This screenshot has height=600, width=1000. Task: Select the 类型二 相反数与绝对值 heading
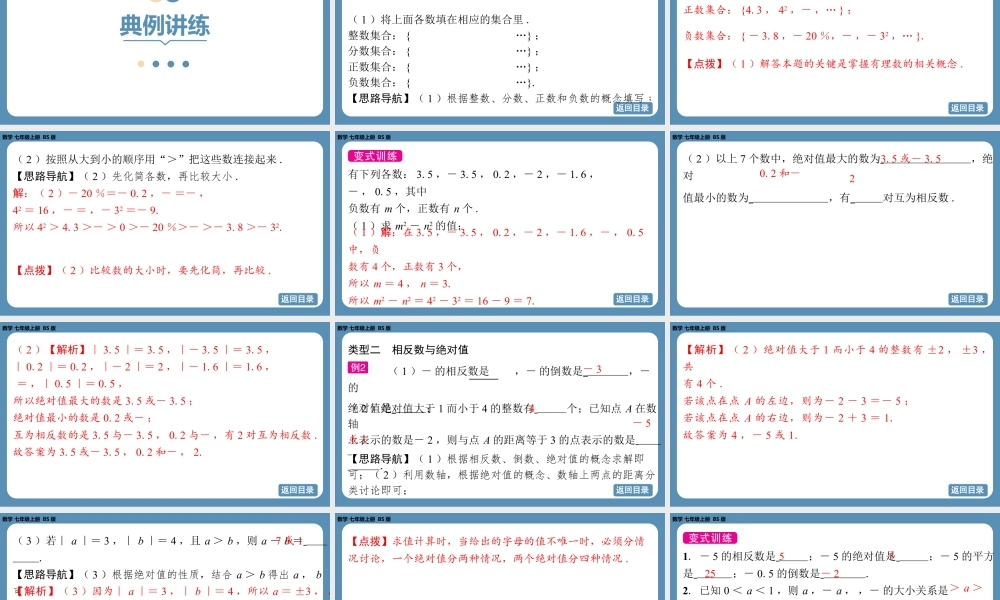408,349
